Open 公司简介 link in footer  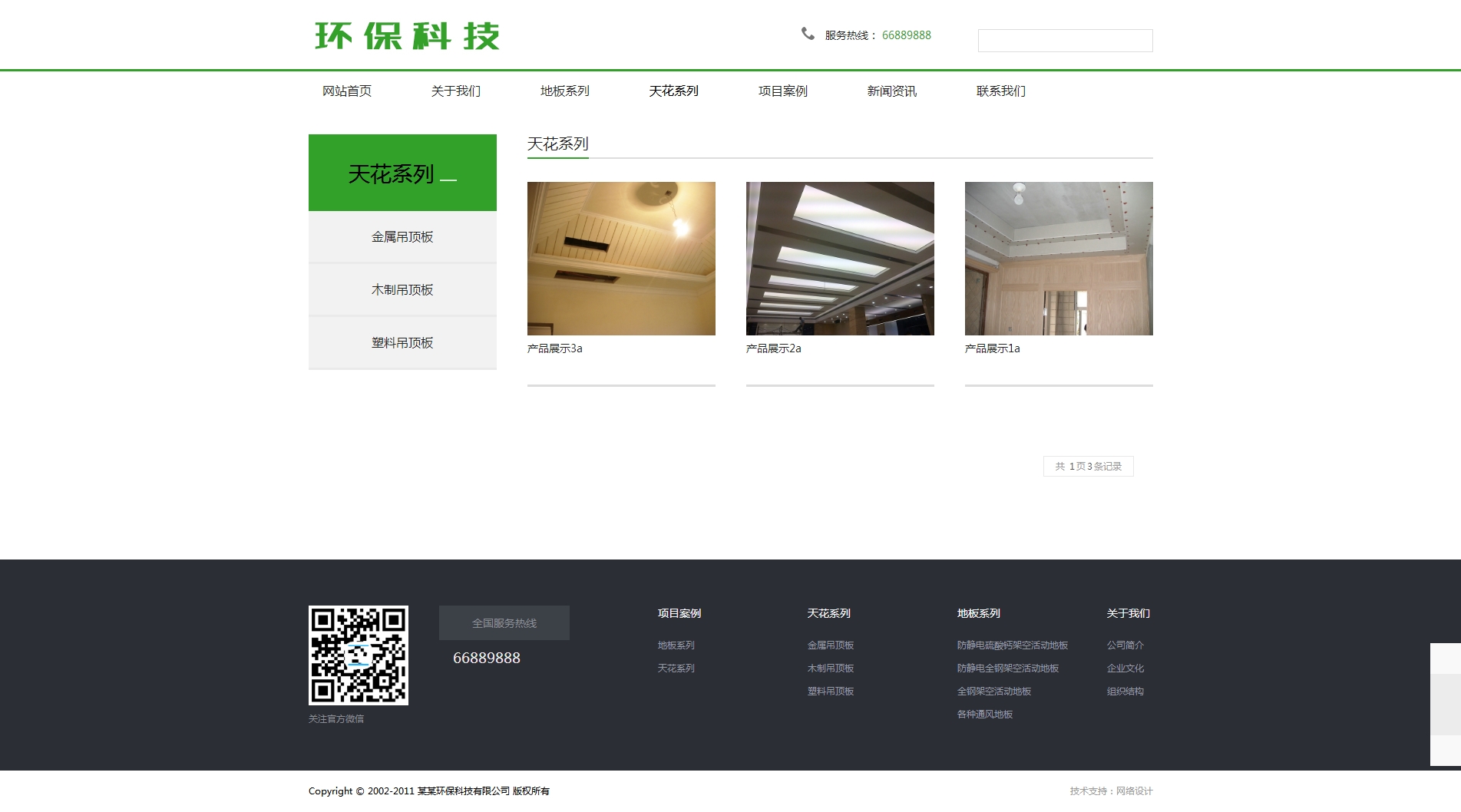[x=1125, y=645]
